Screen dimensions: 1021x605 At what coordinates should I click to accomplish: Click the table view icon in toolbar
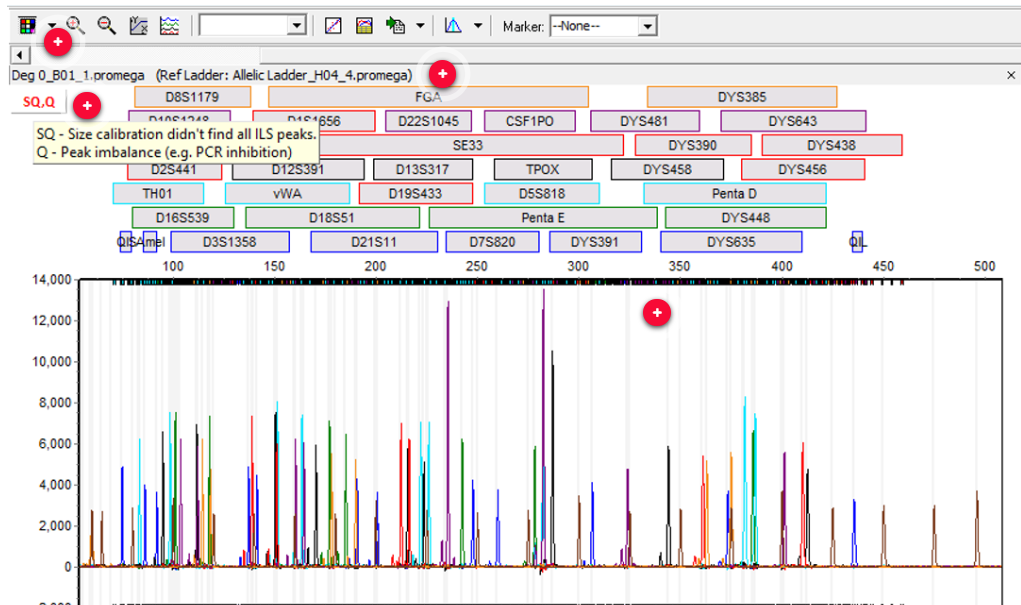coord(364,26)
